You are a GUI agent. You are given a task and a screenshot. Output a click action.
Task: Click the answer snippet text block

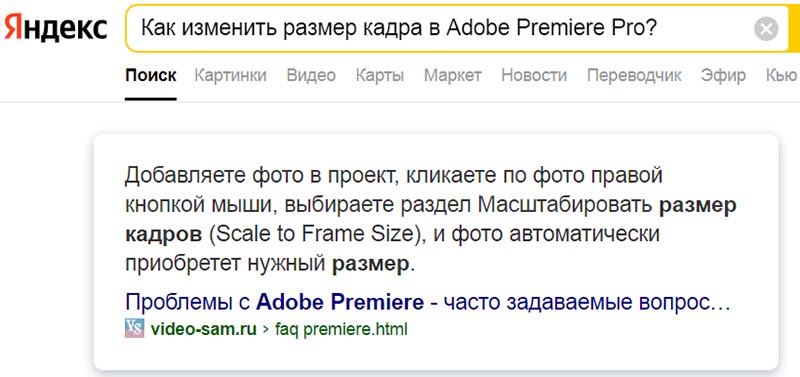(431, 220)
